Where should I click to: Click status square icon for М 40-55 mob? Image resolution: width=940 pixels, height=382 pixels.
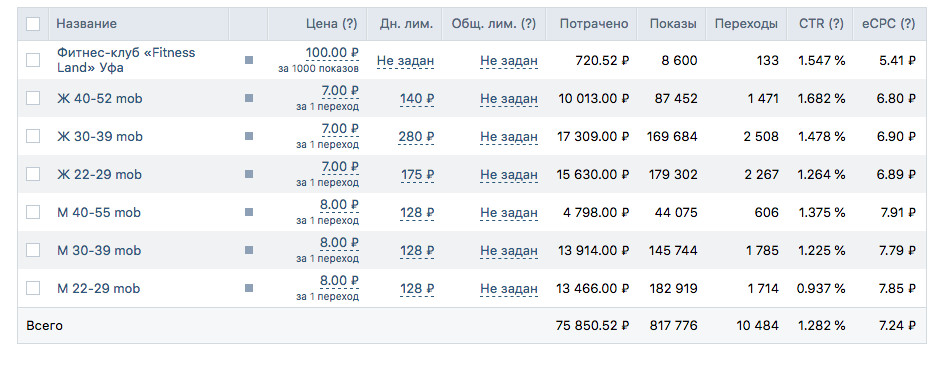tap(249, 212)
